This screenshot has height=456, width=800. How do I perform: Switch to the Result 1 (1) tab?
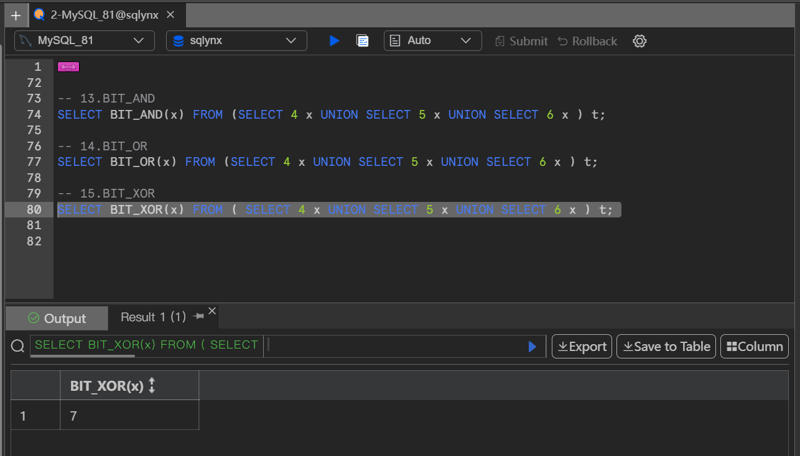tap(153, 317)
